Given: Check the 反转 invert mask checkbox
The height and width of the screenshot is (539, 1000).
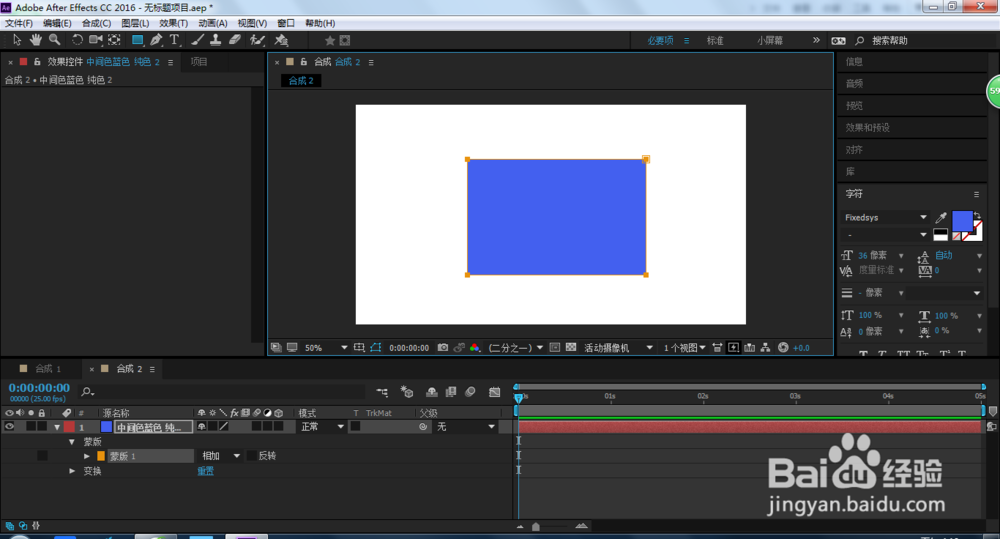Looking at the screenshot, I should coord(251,455).
